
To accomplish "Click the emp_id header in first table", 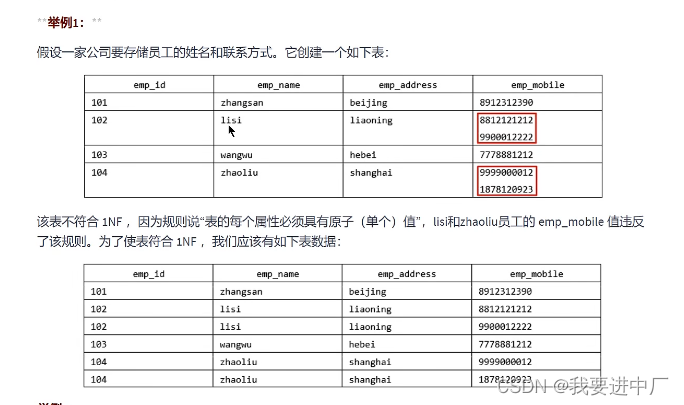I will click(x=149, y=85).
